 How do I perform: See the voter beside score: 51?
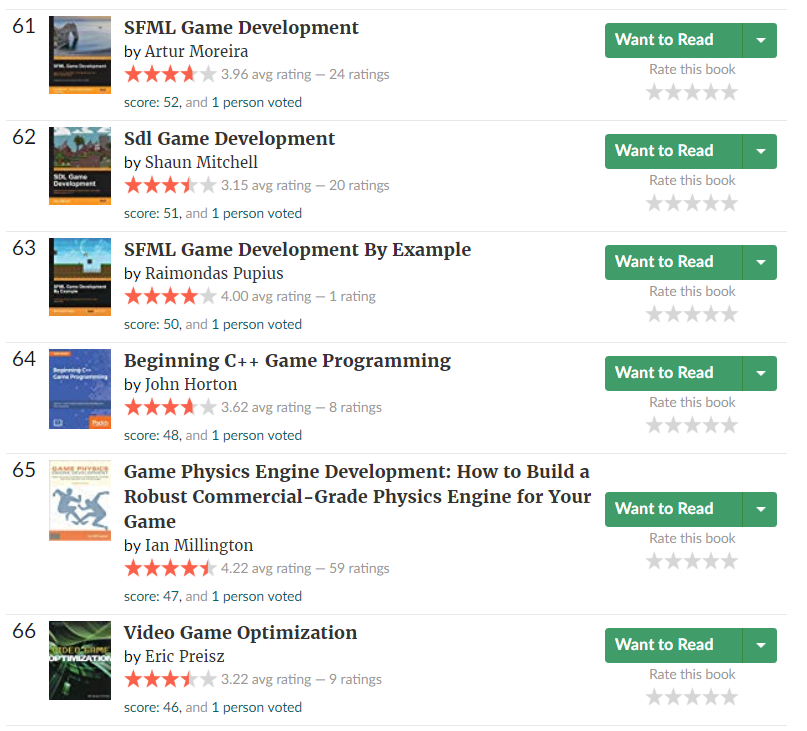pyautogui.click(x=257, y=213)
